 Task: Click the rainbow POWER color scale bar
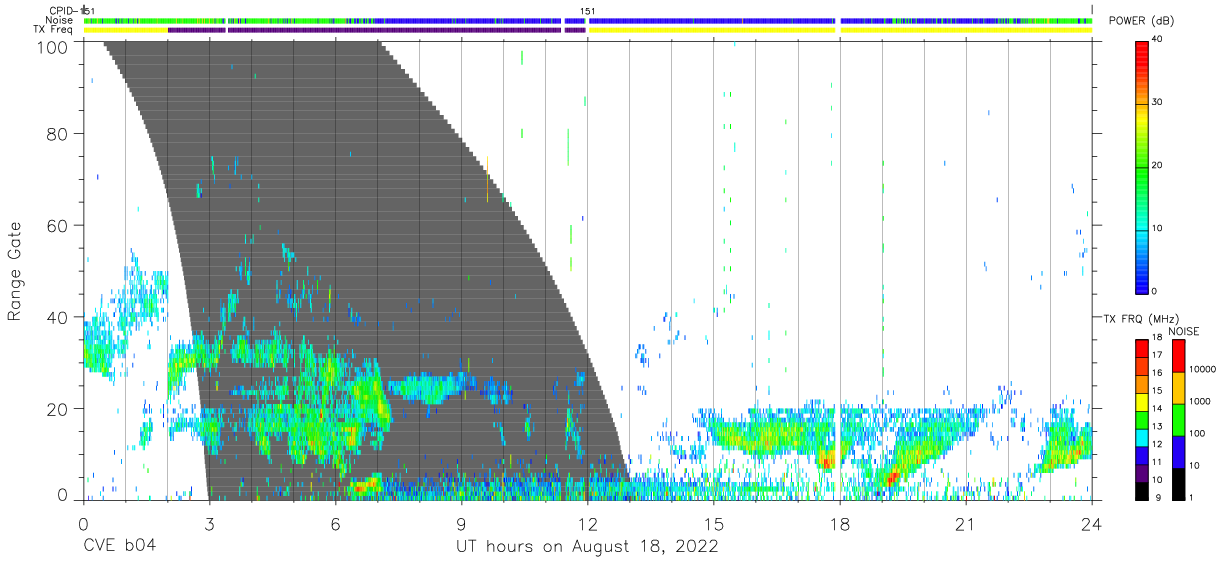pyautogui.click(x=1141, y=166)
